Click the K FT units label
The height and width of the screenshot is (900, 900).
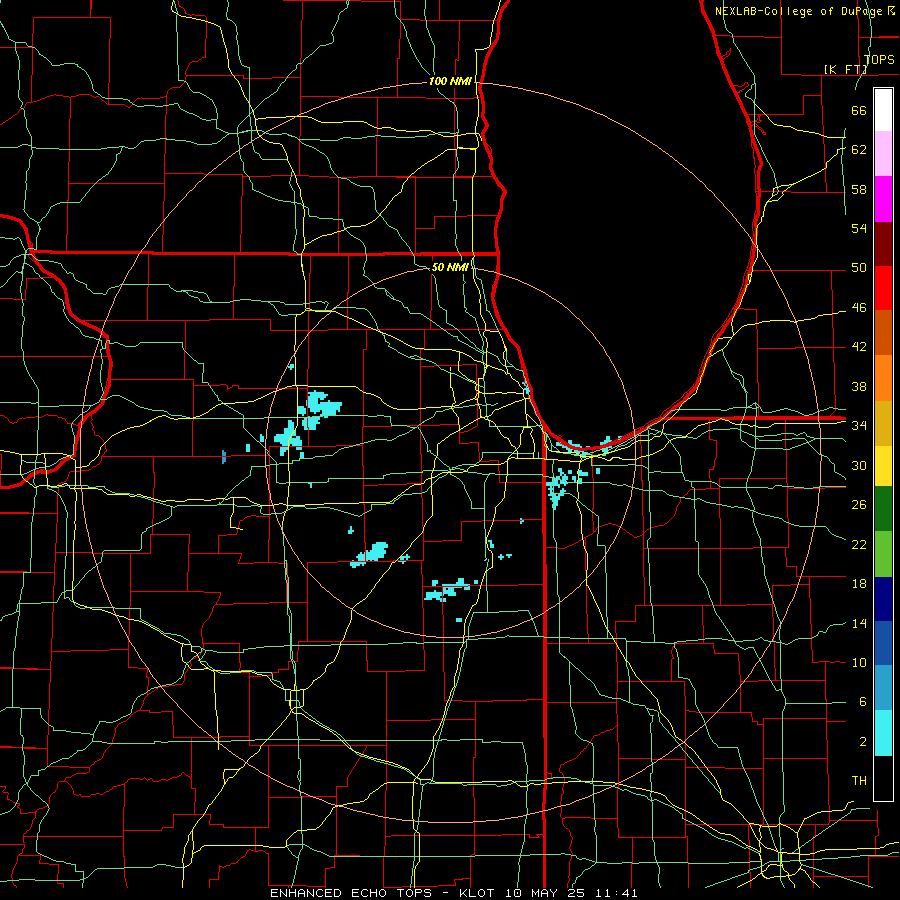[845, 69]
